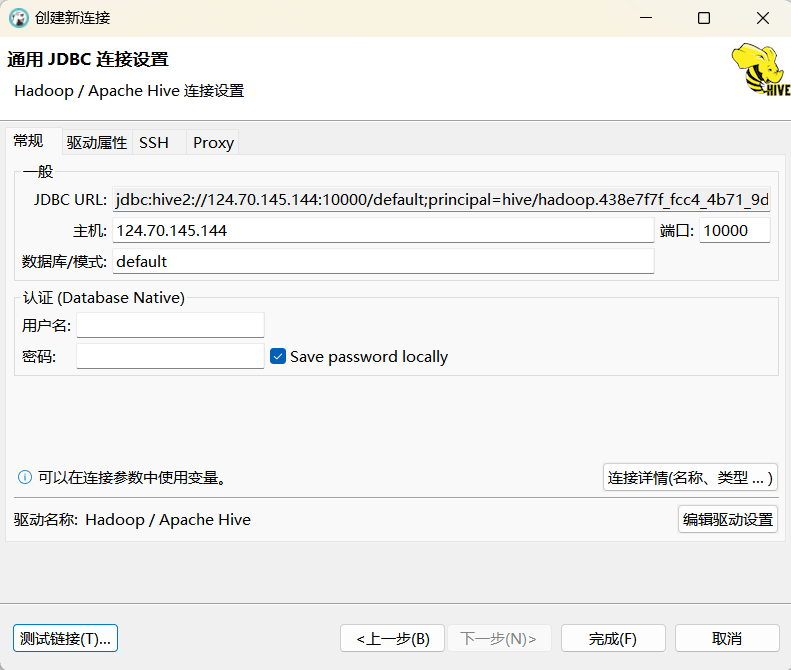The height and width of the screenshot is (670, 791).
Task: Click the 数据库/模式 field with default
Action: click(383, 261)
